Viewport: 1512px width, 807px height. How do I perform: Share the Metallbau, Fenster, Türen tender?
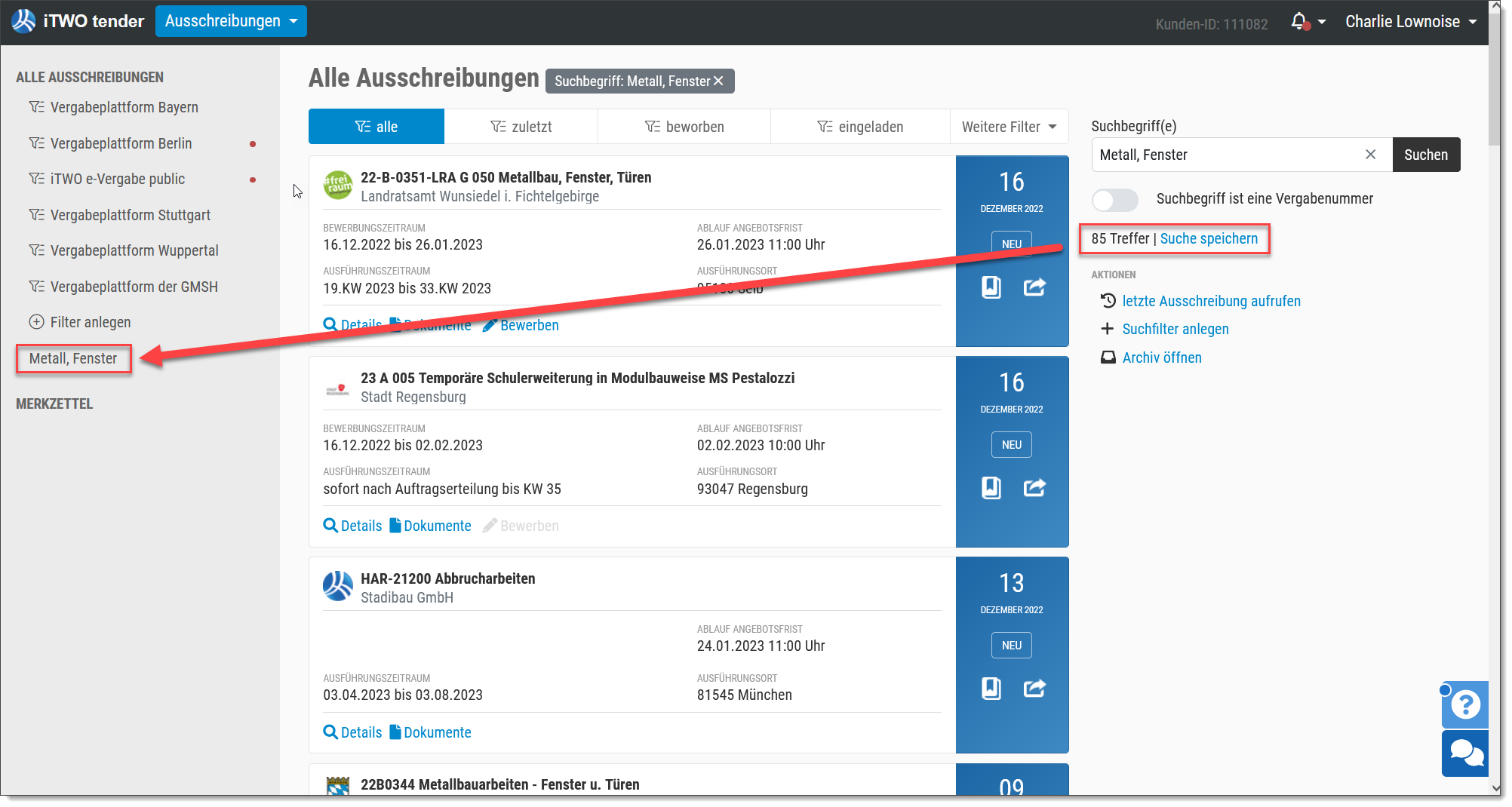(1034, 287)
